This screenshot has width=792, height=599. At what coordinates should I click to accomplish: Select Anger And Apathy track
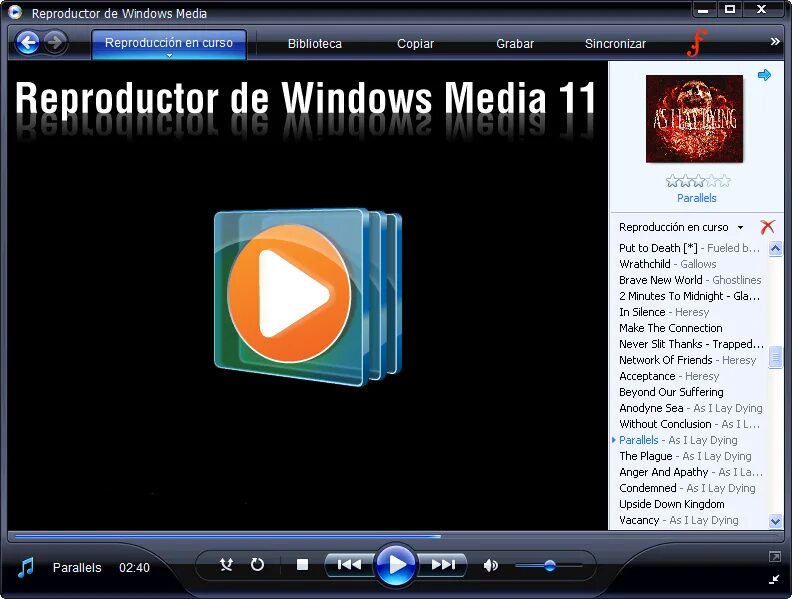click(689, 472)
